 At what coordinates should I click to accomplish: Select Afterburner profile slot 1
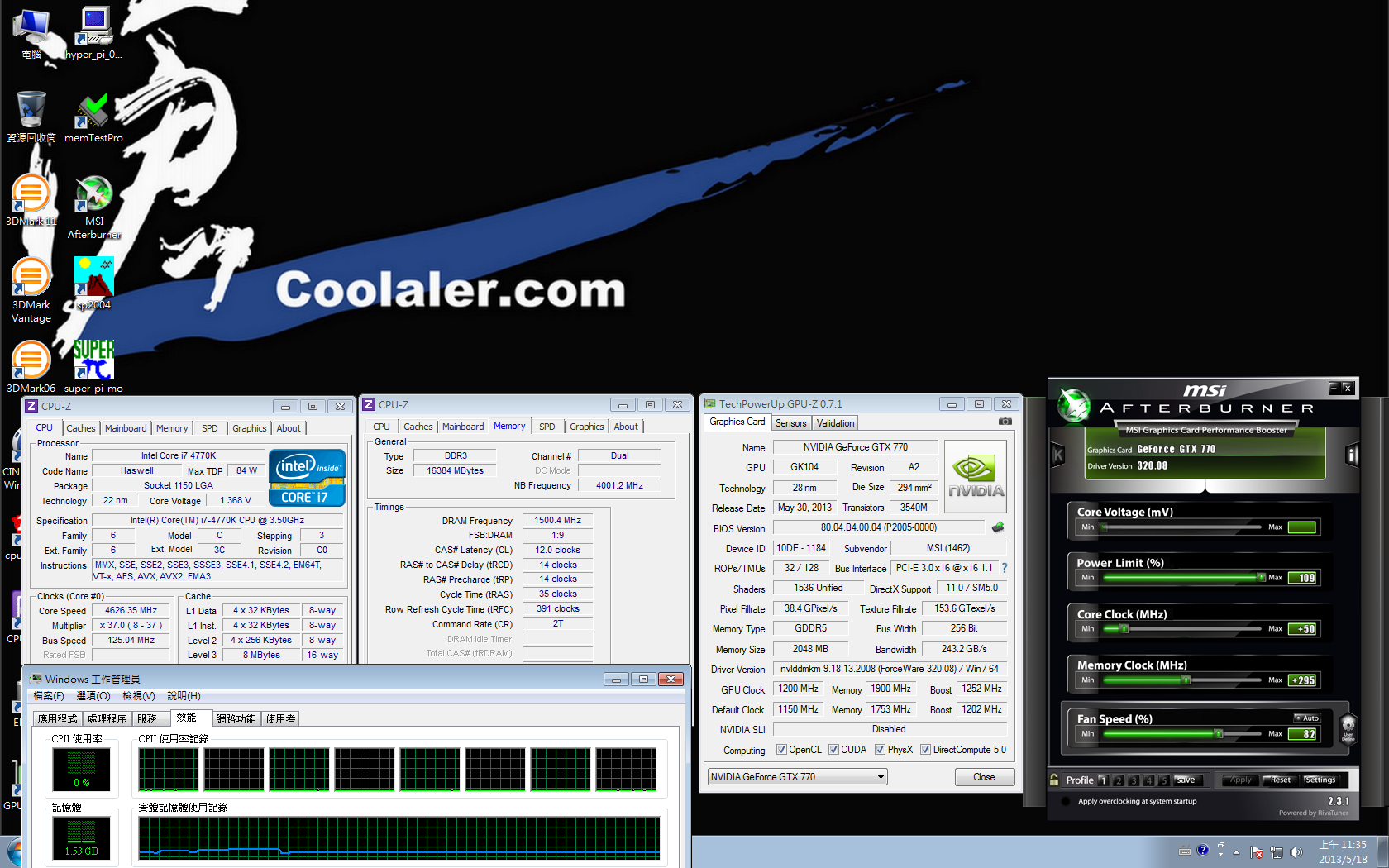[x=1103, y=780]
